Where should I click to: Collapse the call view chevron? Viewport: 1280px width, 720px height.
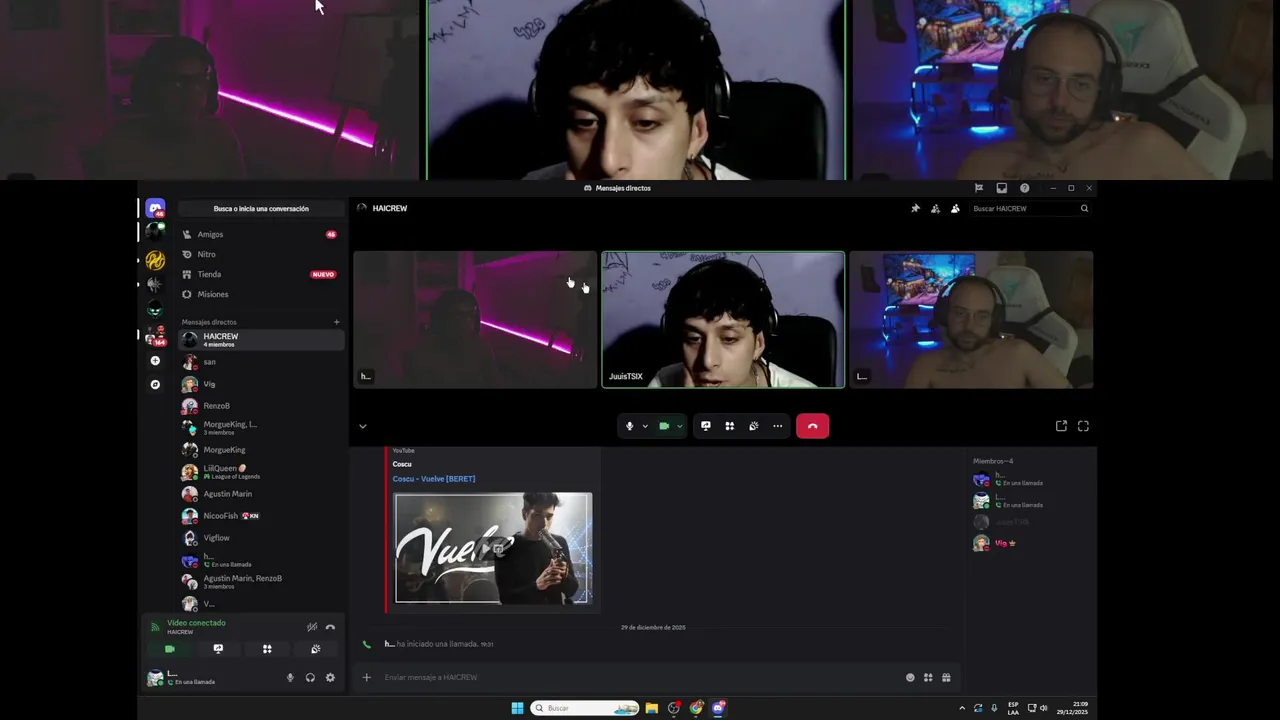click(x=363, y=426)
